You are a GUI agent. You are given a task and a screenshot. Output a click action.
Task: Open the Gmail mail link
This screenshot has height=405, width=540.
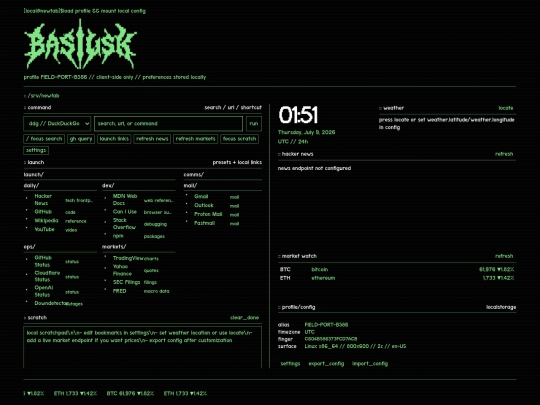[x=201, y=197]
